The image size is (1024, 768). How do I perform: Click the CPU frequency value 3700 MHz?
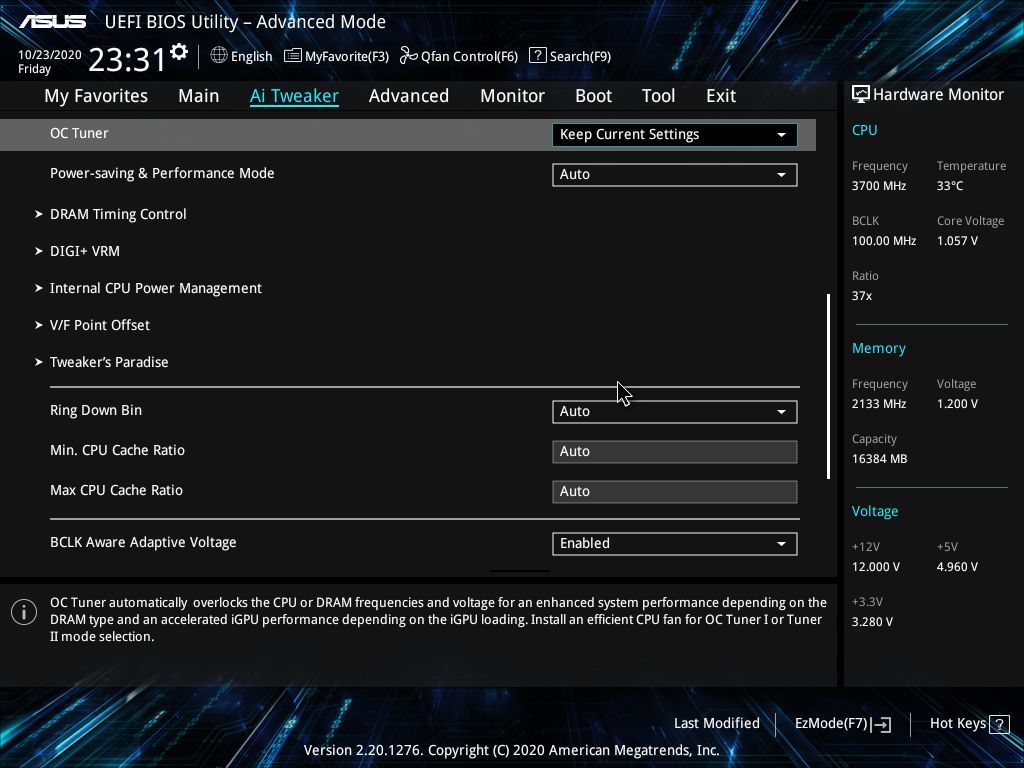click(x=878, y=186)
